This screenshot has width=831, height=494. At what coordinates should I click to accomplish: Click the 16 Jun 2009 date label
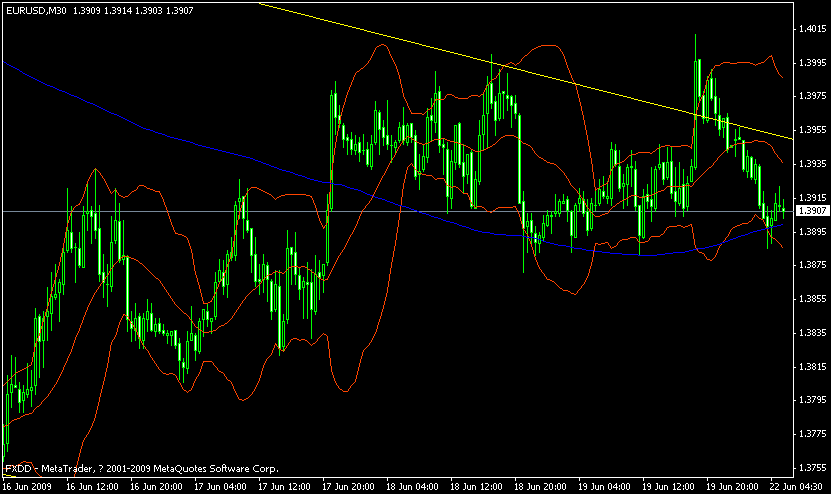click(x=28, y=487)
